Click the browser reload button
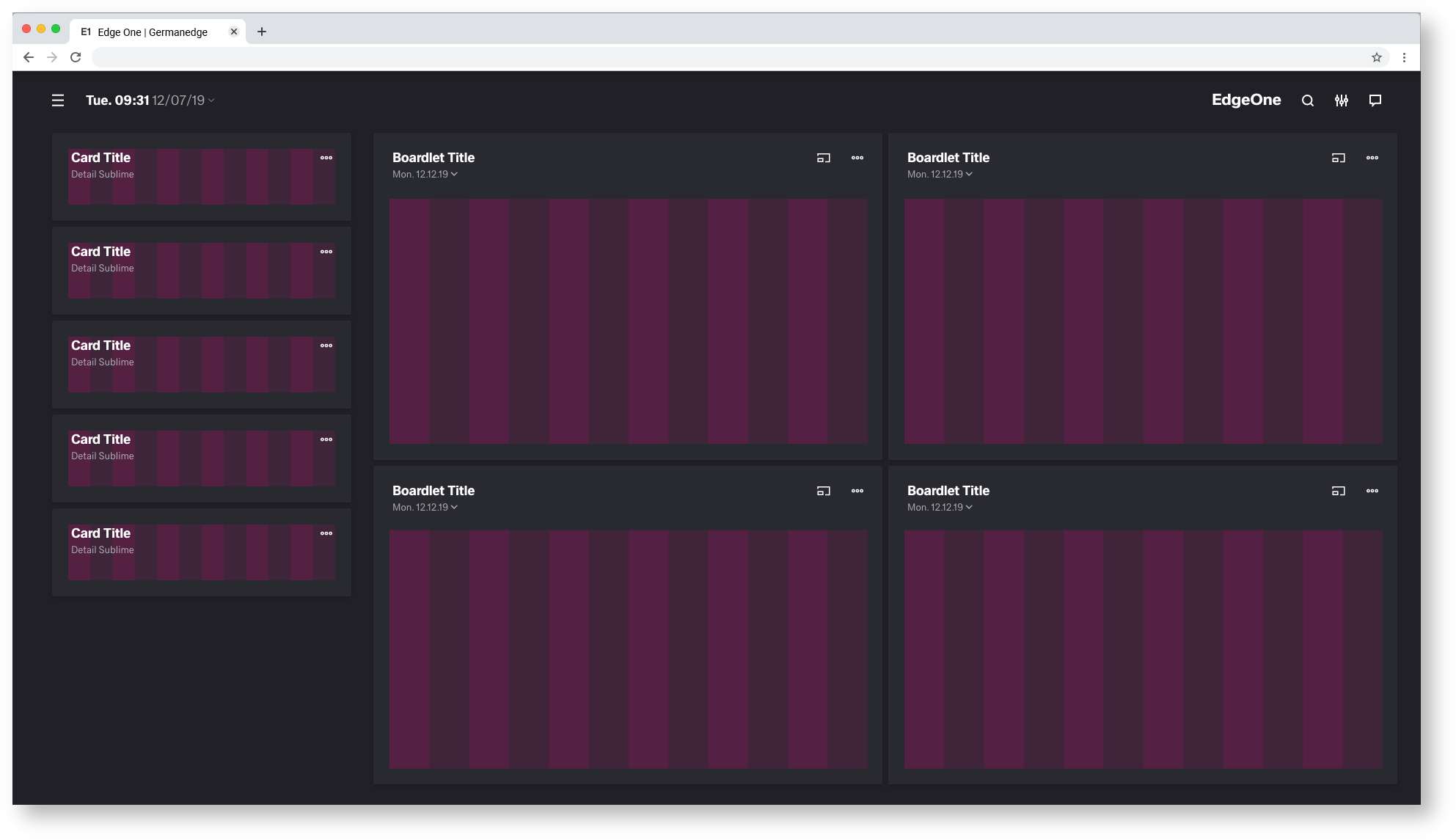Screen dimensions: 1456x840 tap(76, 57)
